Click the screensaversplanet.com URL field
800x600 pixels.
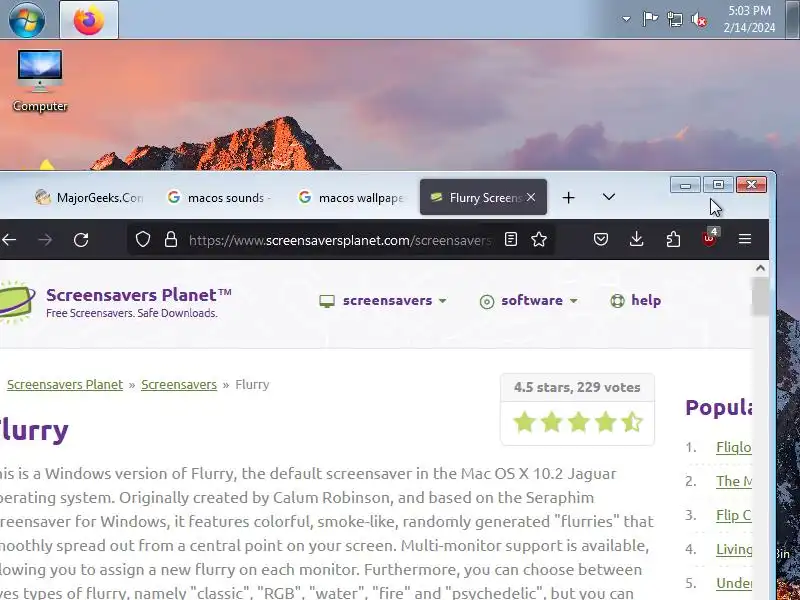(x=340, y=240)
